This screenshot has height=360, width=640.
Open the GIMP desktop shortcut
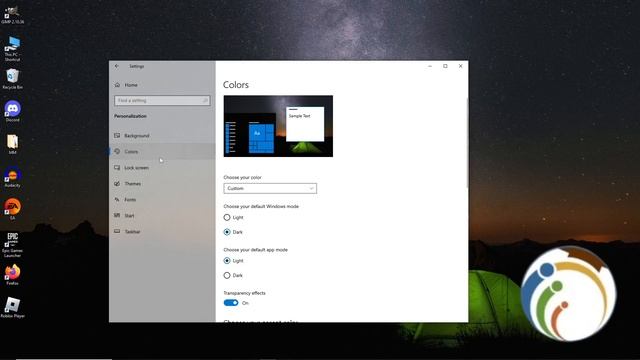(x=12, y=15)
